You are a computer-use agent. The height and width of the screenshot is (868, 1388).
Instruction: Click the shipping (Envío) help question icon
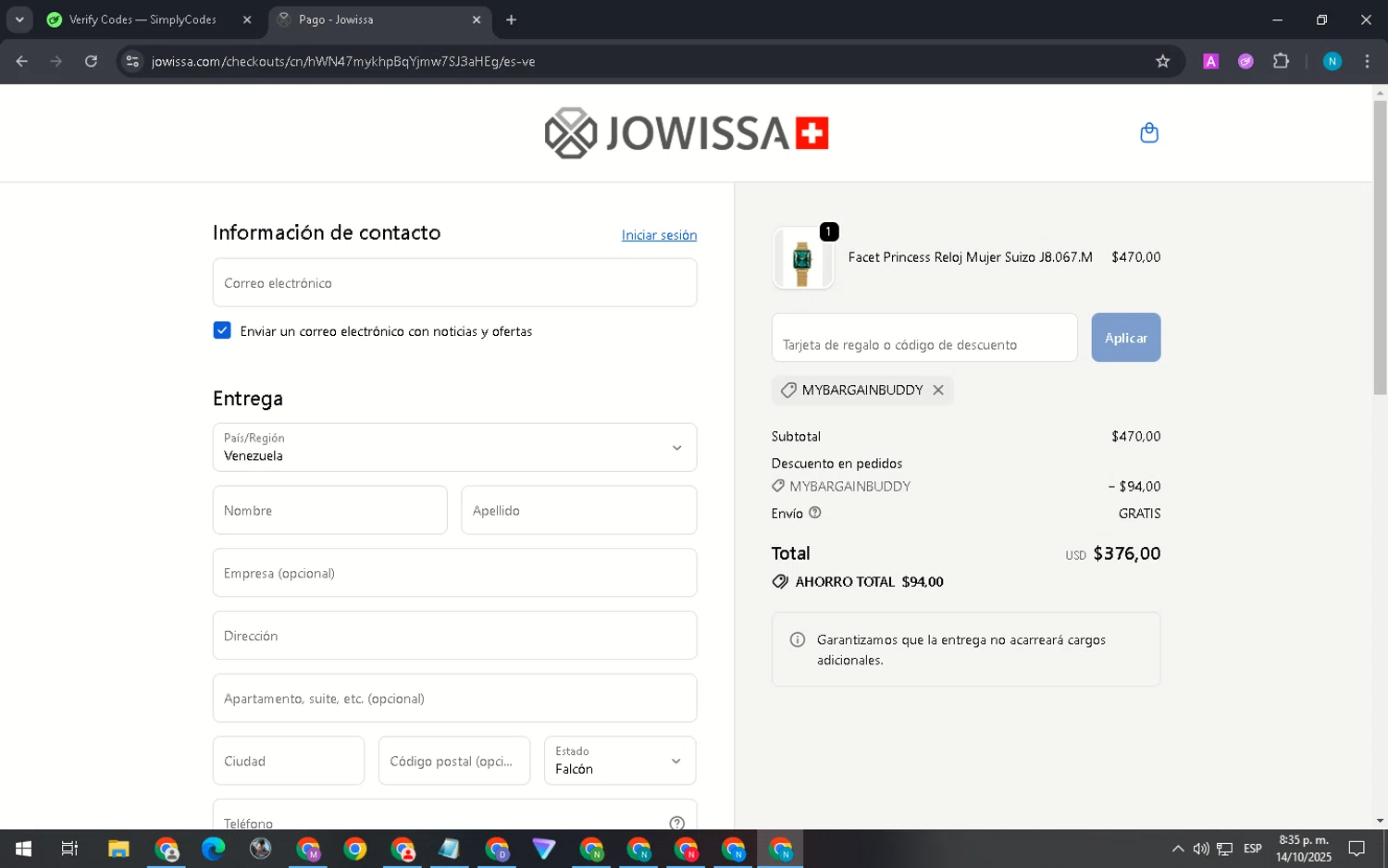click(814, 513)
